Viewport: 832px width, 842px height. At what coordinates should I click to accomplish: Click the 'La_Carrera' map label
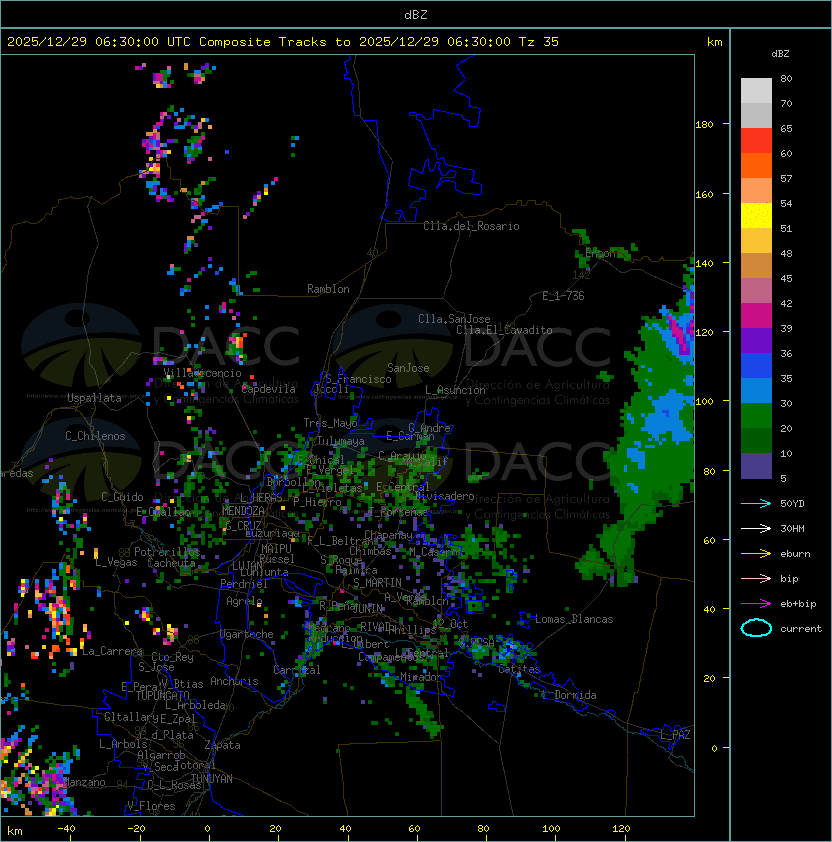pos(112,651)
